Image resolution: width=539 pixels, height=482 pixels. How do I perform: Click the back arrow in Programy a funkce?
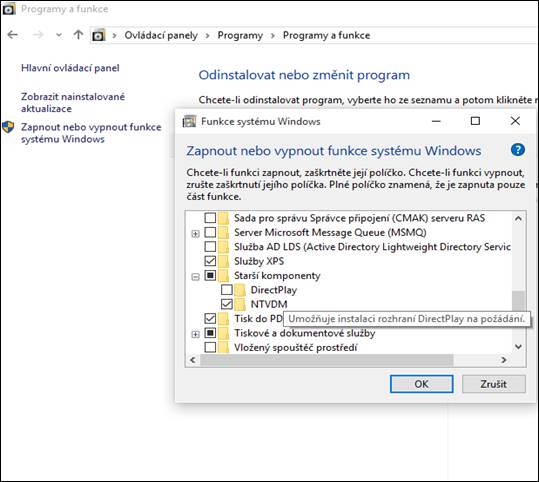point(13,35)
